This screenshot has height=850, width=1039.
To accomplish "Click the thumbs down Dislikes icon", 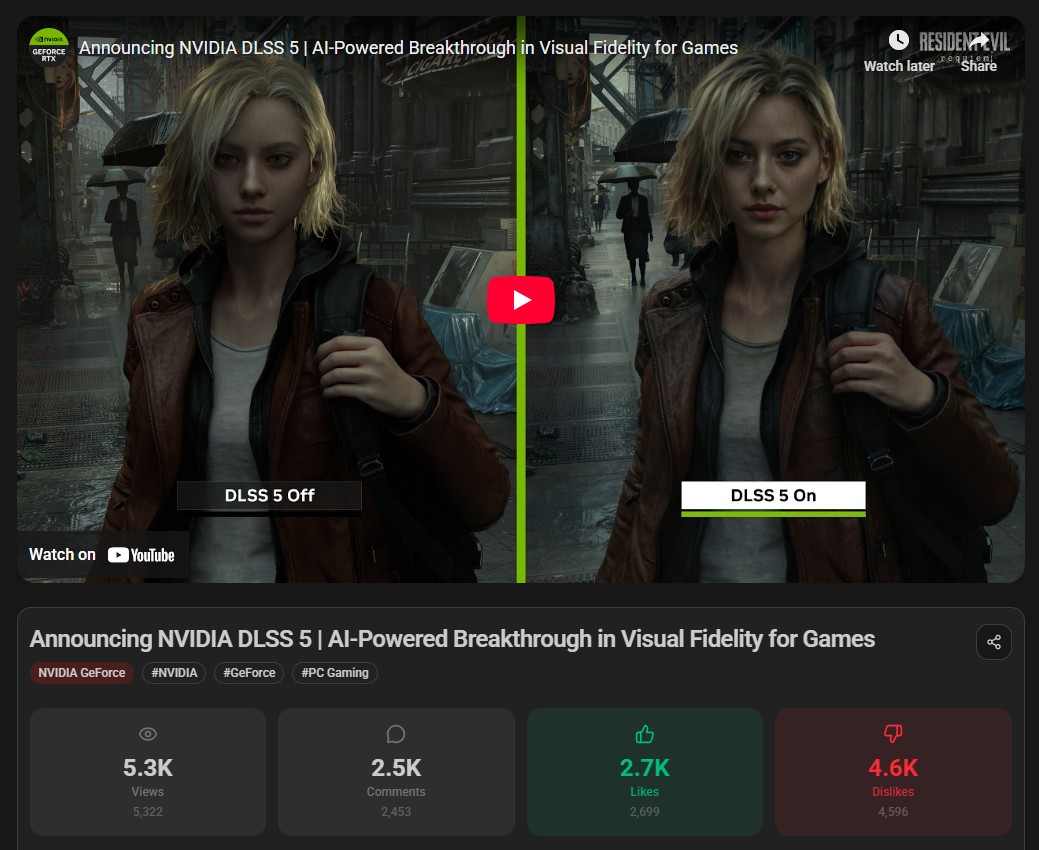I will click(x=893, y=733).
